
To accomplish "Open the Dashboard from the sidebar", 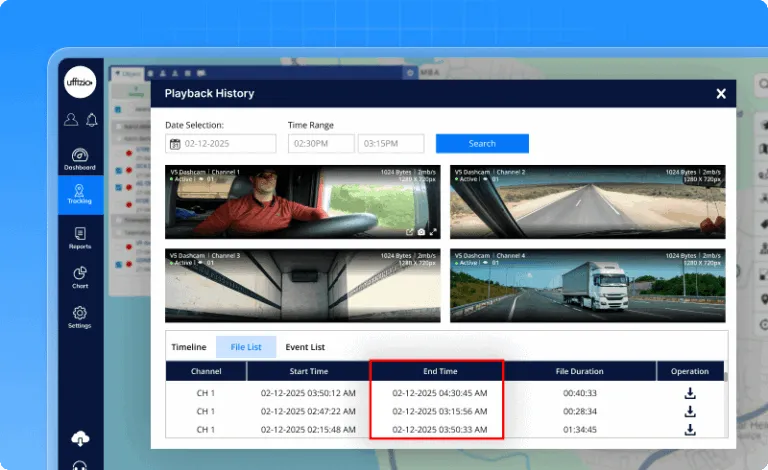I will click(x=80, y=158).
